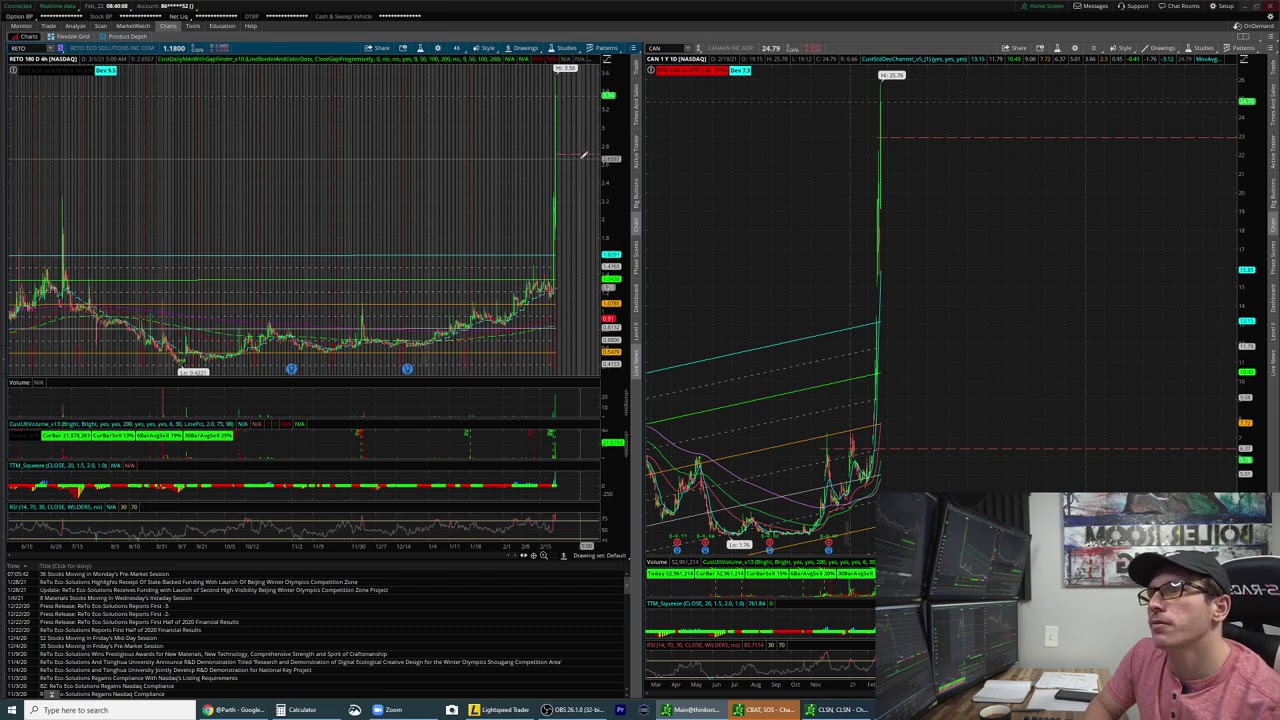Viewport: 1280px width, 720px height.
Task: Select the Product Depth sub-tab
Action: [x=123, y=36]
